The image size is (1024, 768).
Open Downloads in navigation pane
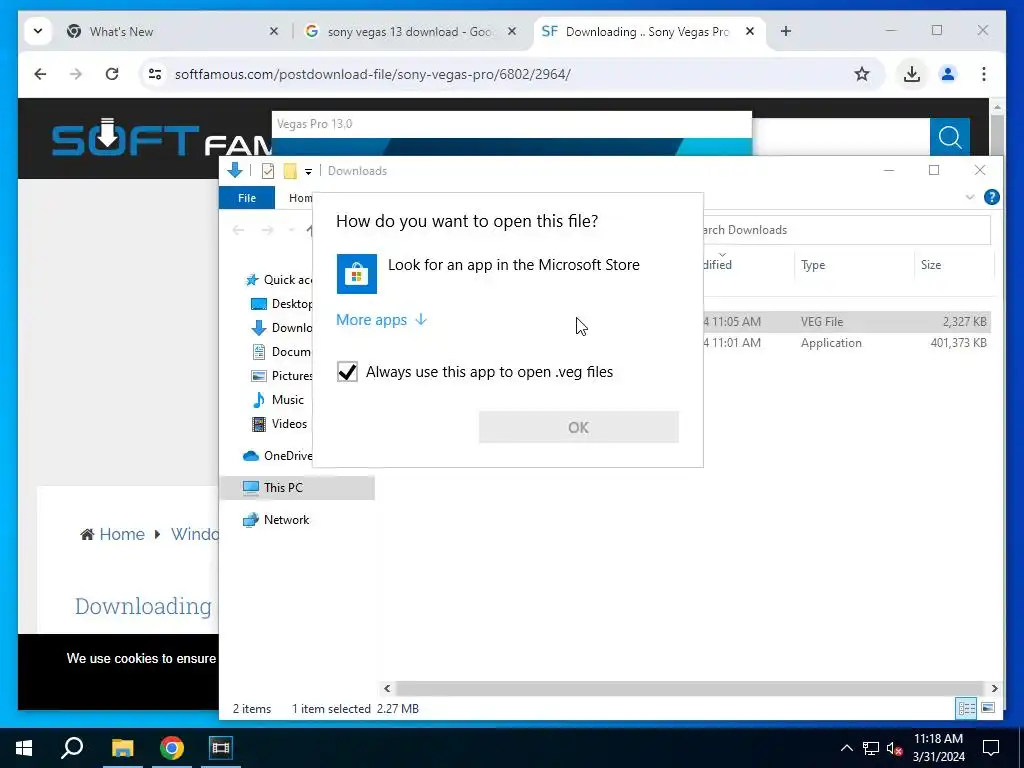pyautogui.click(x=282, y=328)
